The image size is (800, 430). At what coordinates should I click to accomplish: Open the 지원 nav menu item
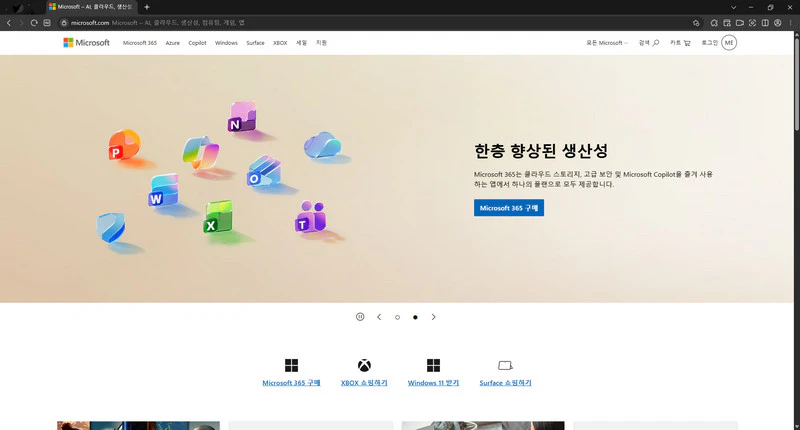[321, 43]
